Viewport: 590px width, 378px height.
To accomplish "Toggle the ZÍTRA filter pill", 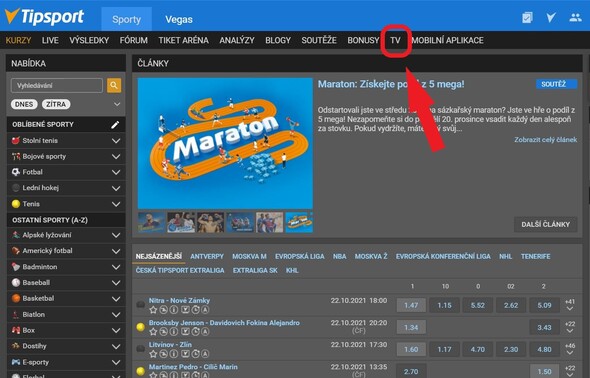I will (x=56, y=104).
